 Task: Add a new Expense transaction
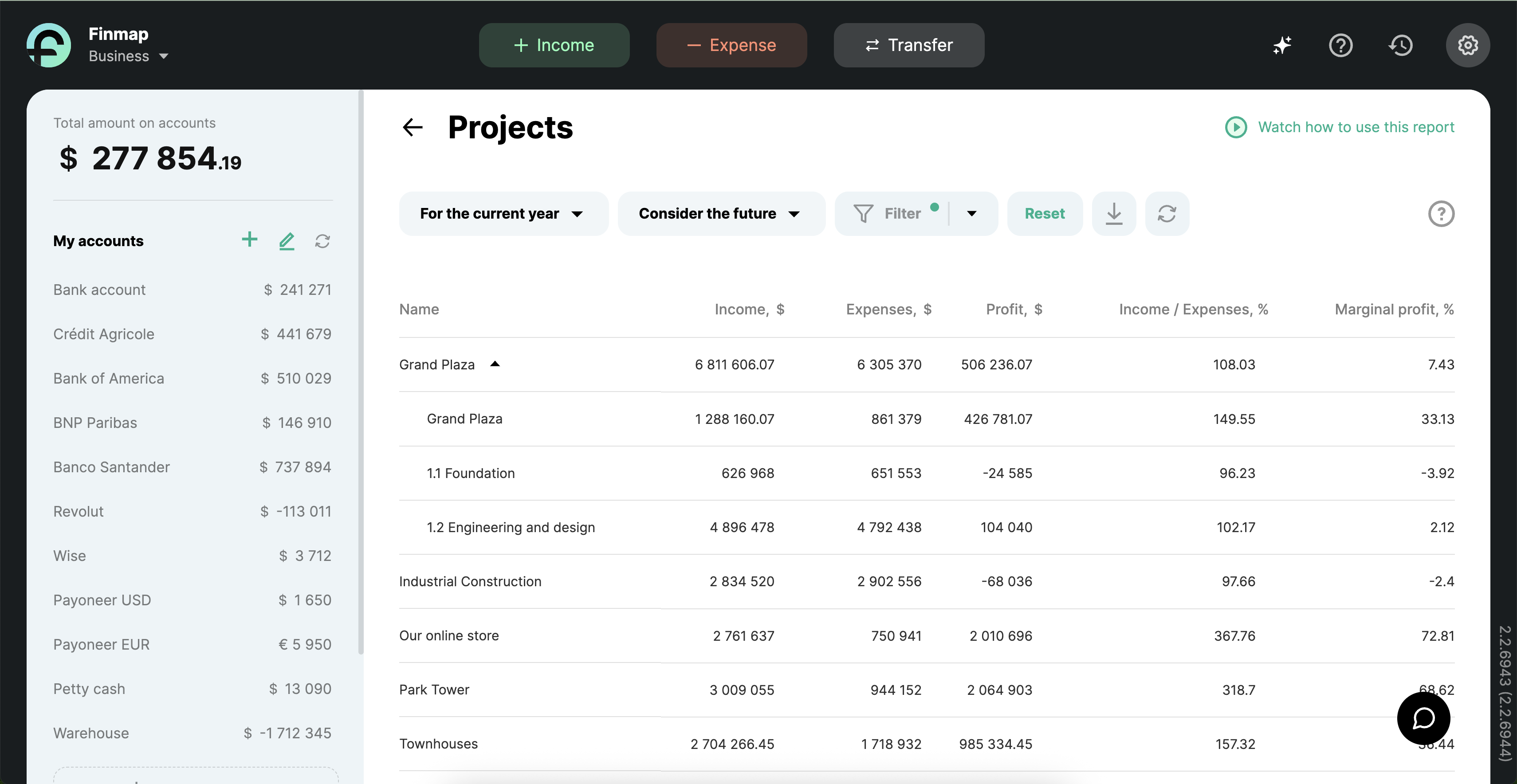tap(731, 45)
